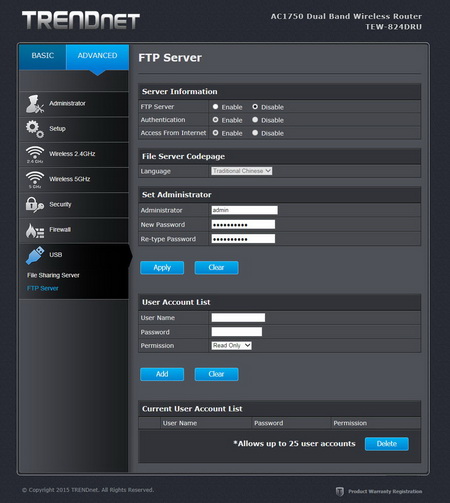
Task: Click the USB plug icon
Action: pyautogui.click(x=35, y=255)
